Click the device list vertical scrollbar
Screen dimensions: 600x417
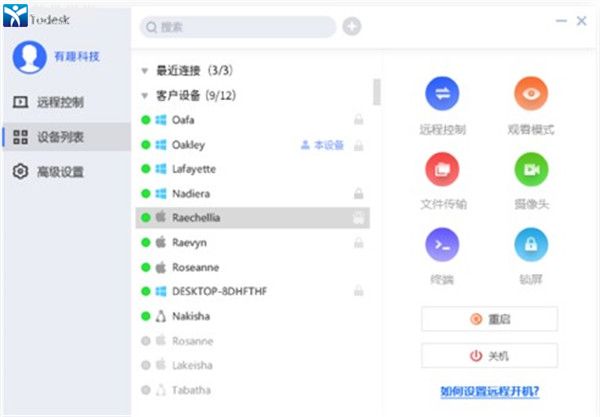[376, 92]
